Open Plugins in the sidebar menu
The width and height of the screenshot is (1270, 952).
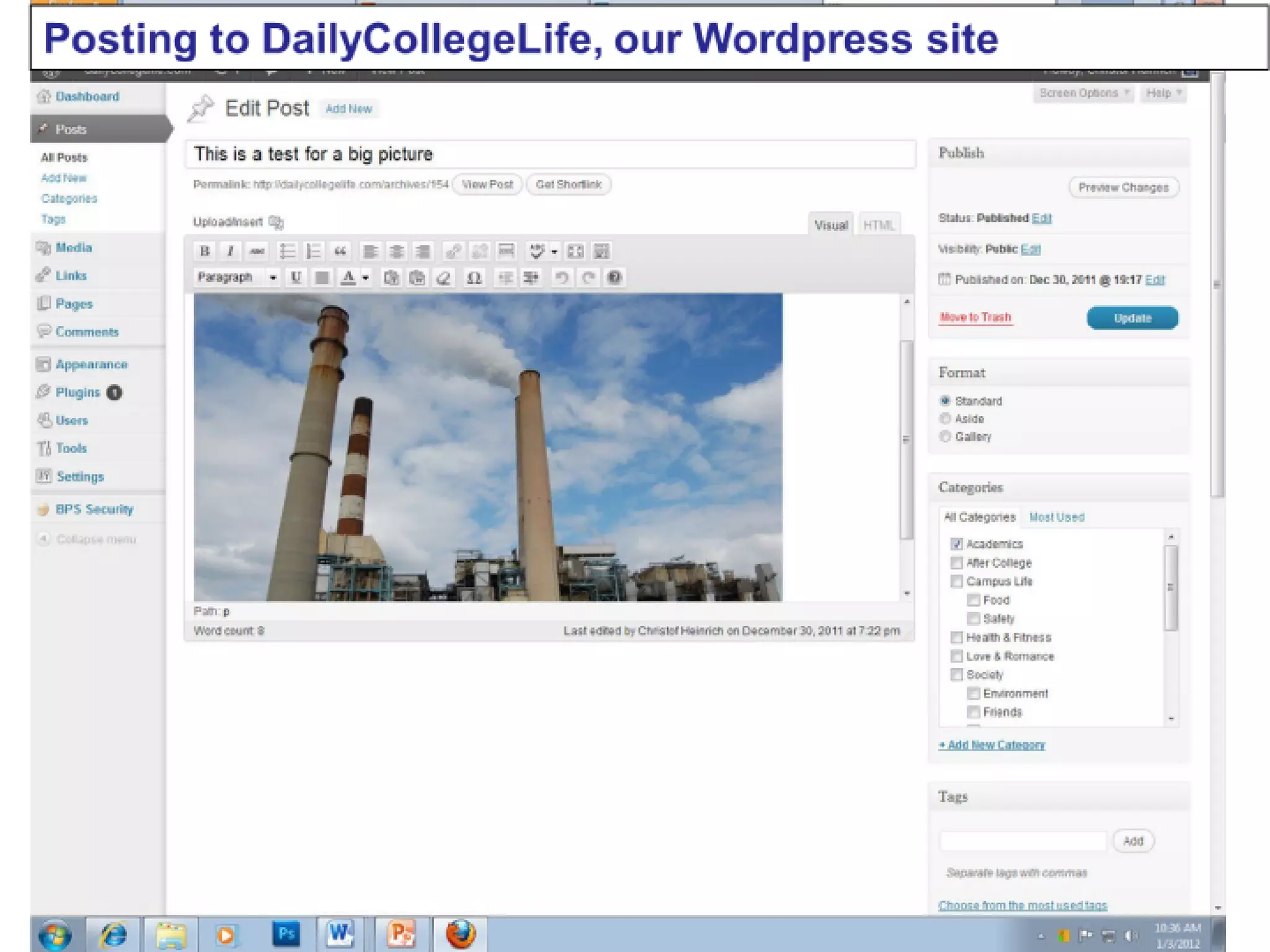tap(78, 392)
